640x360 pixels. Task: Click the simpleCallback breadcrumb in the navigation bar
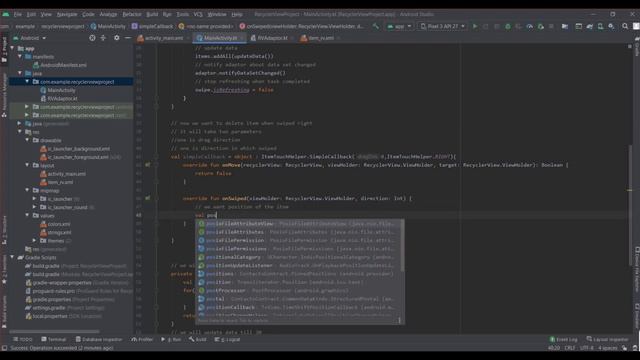click(152, 26)
